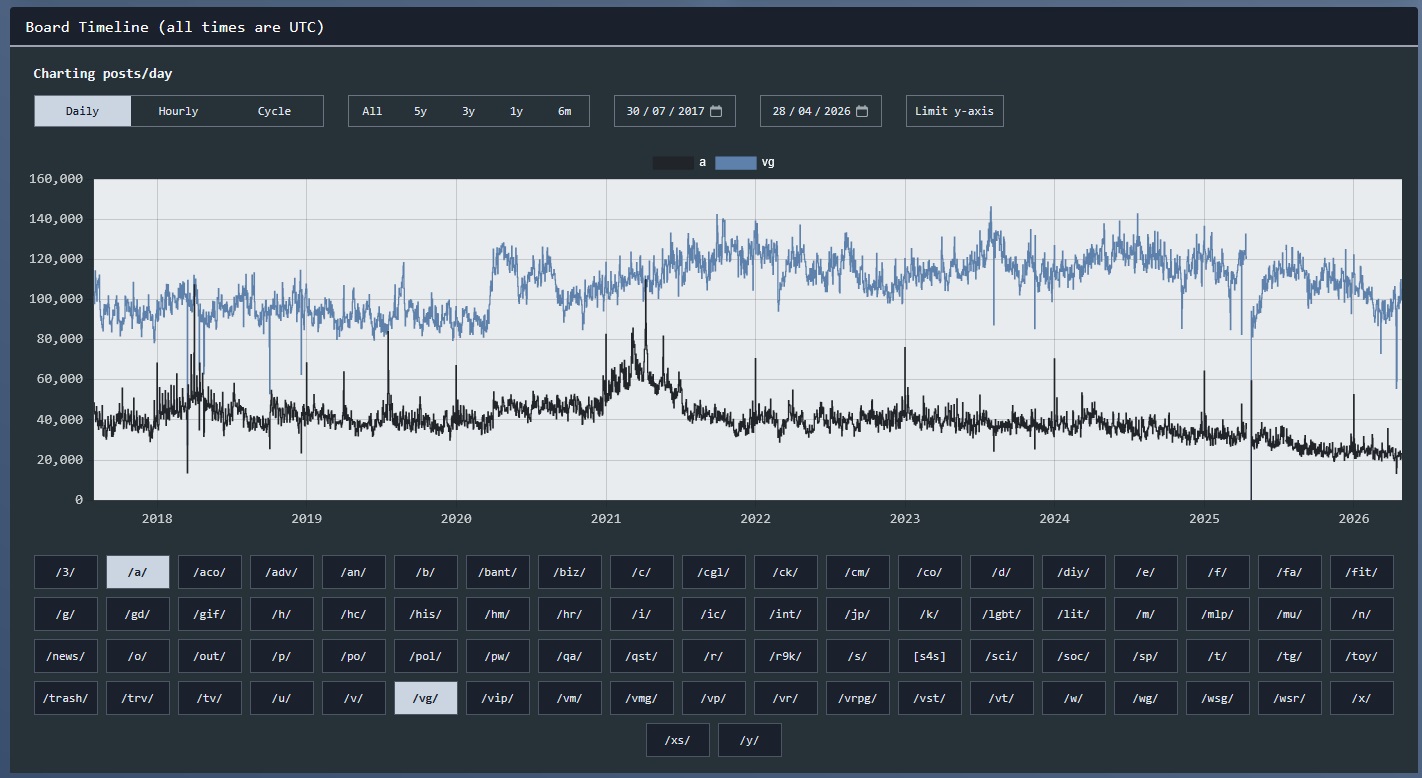Add the /mu/ board to chart
This screenshot has width=1422, height=778.
pyautogui.click(x=1290, y=614)
